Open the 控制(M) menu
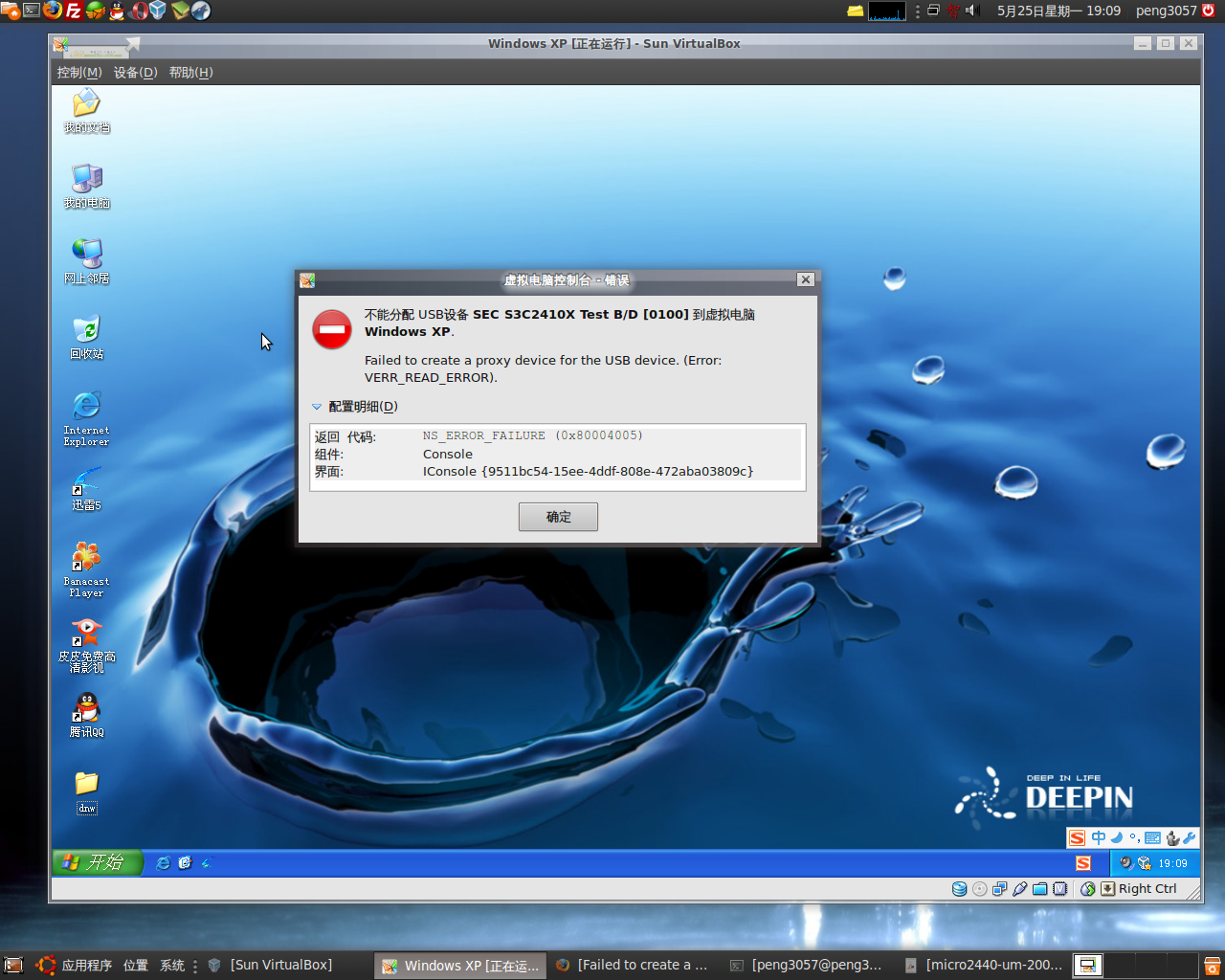The image size is (1225, 980). [79, 73]
